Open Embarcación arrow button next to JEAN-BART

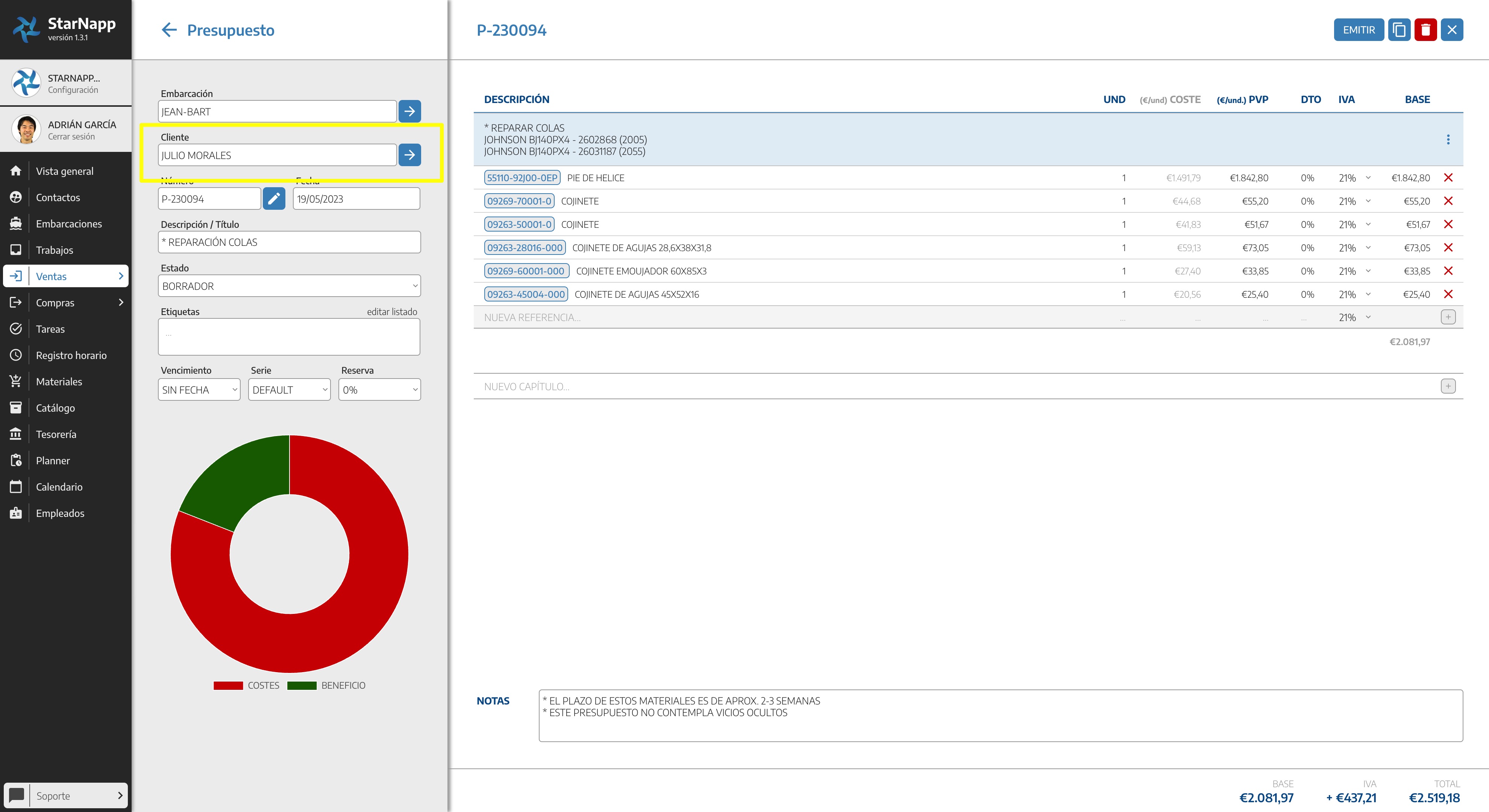[409, 111]
